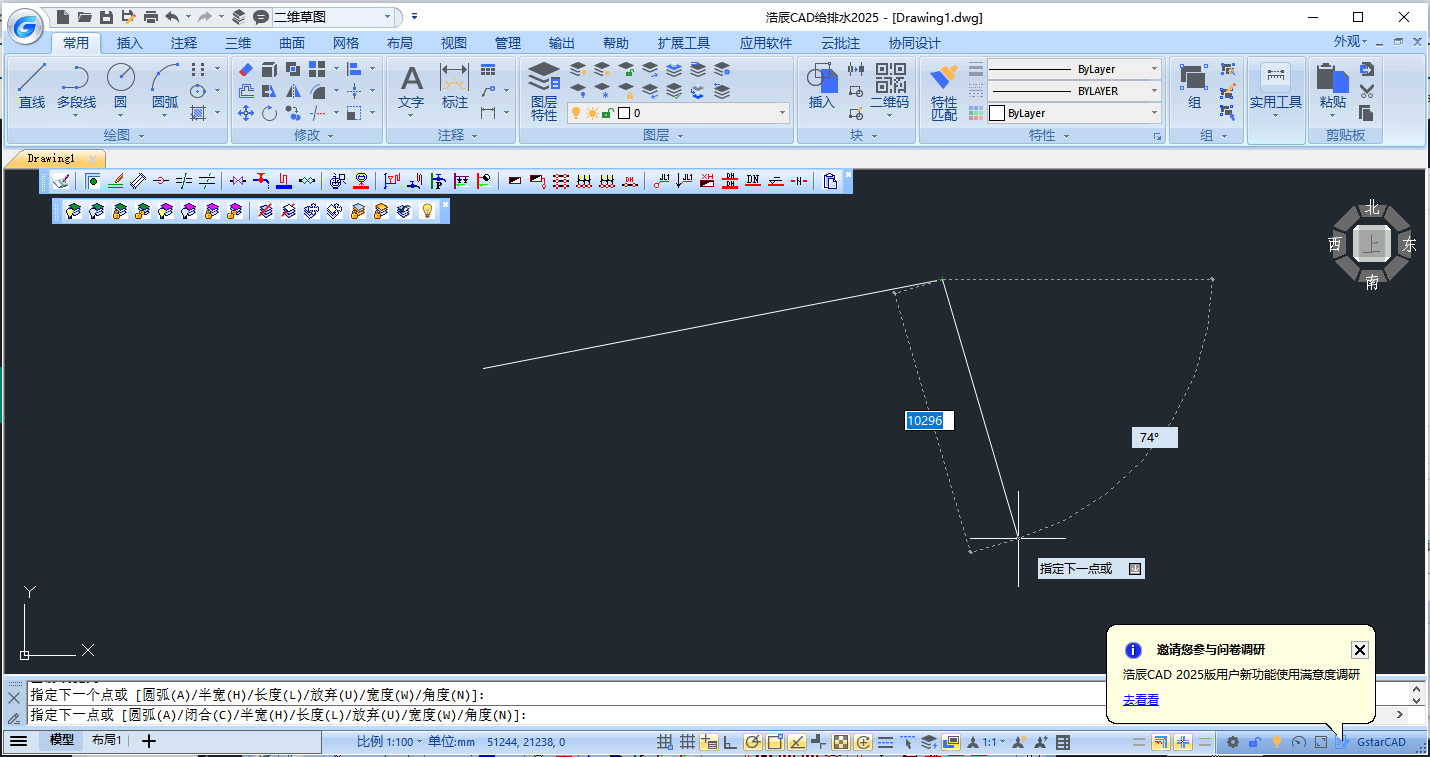Click the 模型 model space button
This screenshot has height=757, width=1430.
coord(62,740)
